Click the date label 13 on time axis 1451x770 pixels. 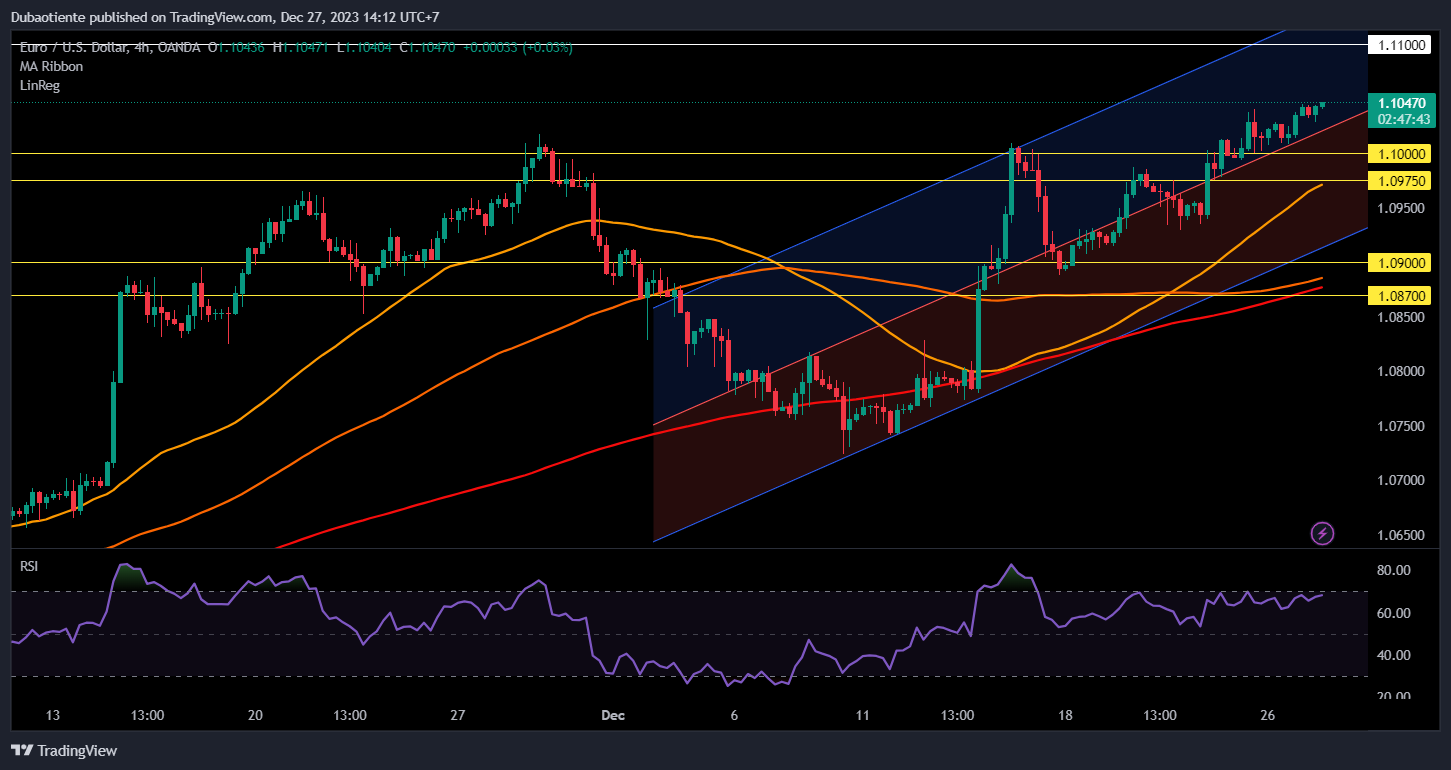tap(53, 716)
